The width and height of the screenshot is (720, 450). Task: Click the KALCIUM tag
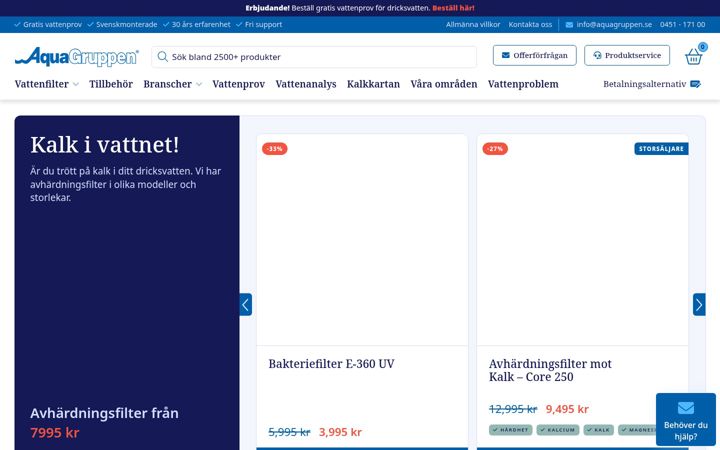(557, 430)
